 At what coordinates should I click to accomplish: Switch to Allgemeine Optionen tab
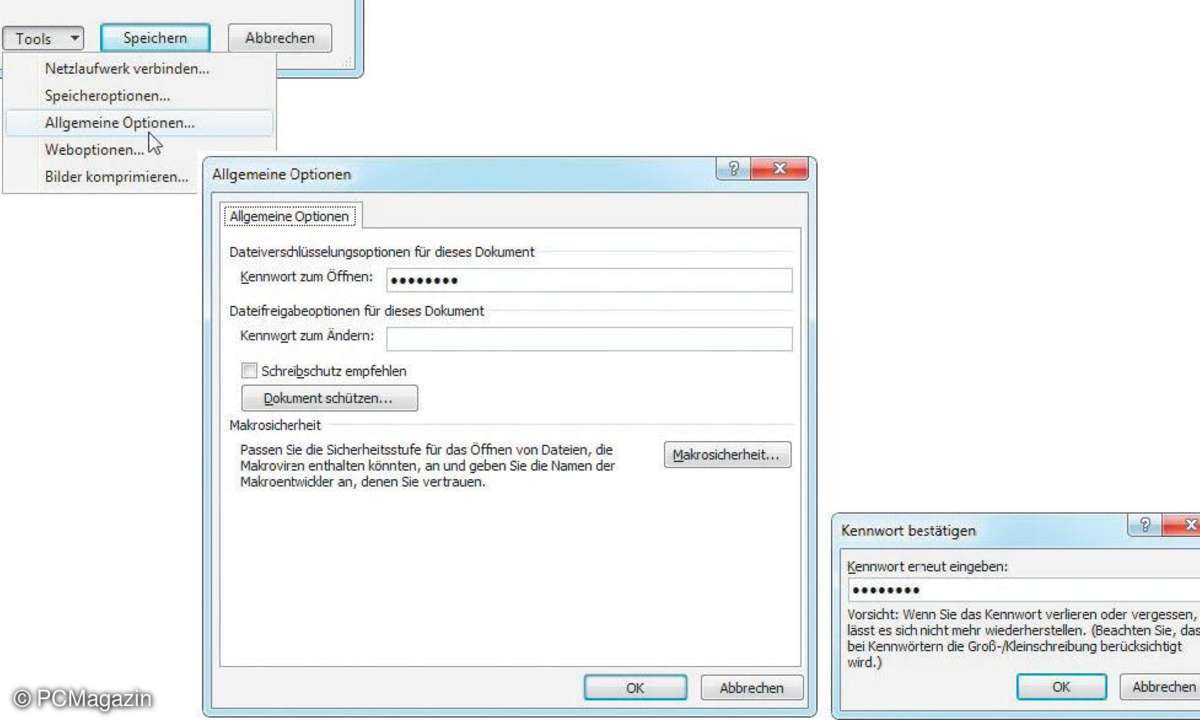pos(289,216)
